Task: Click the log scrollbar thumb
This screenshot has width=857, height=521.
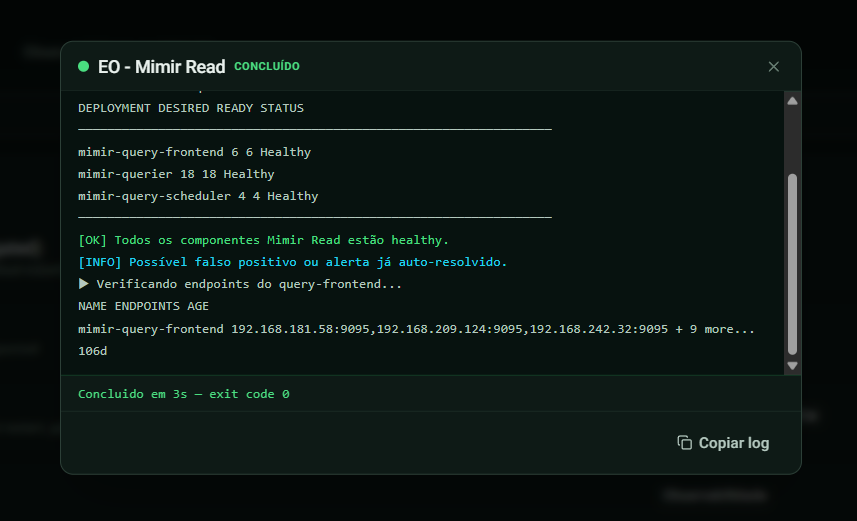Action: point(793,264)
